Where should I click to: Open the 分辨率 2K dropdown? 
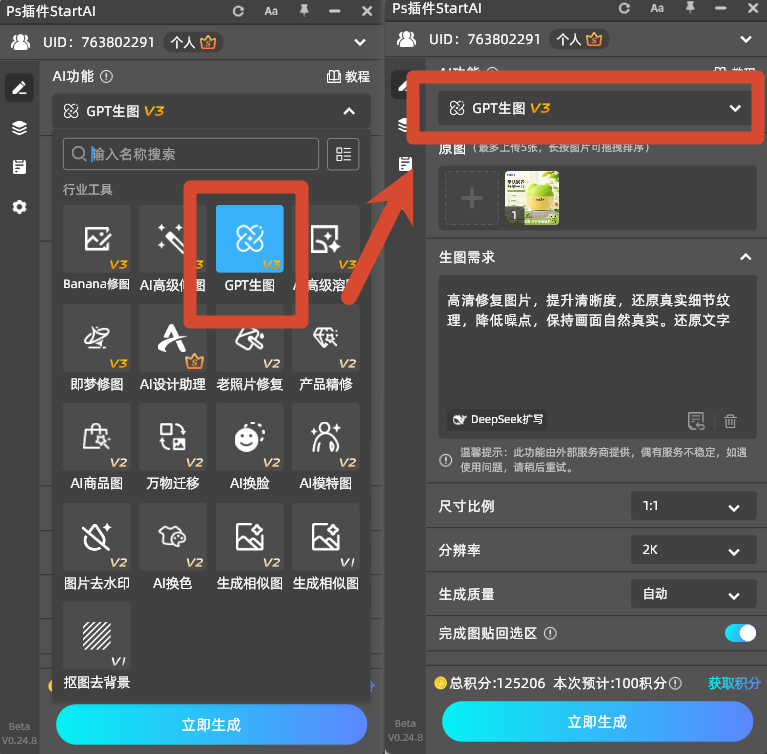(693, 550)
